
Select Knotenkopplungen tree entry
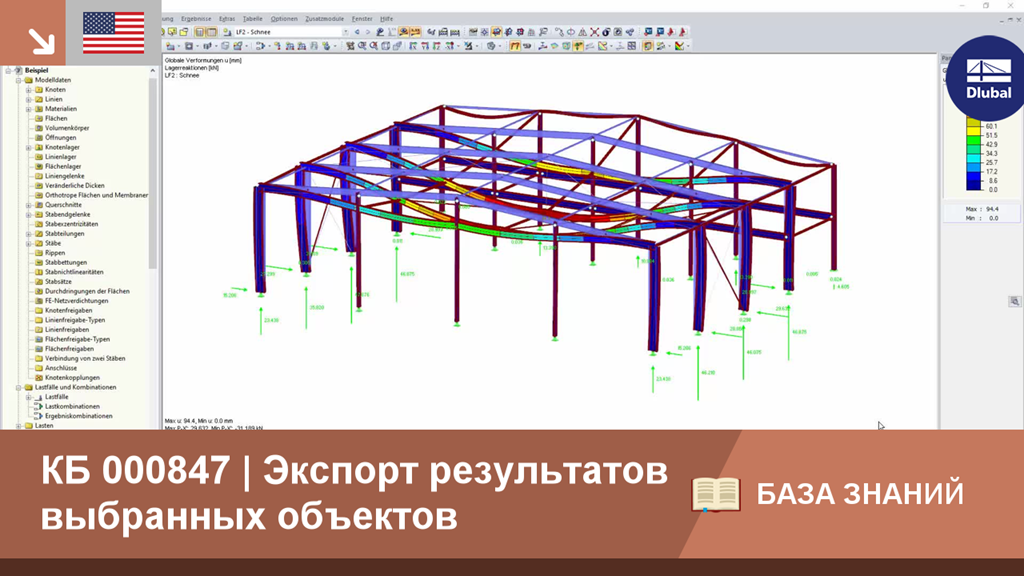[x=72, y=377]
